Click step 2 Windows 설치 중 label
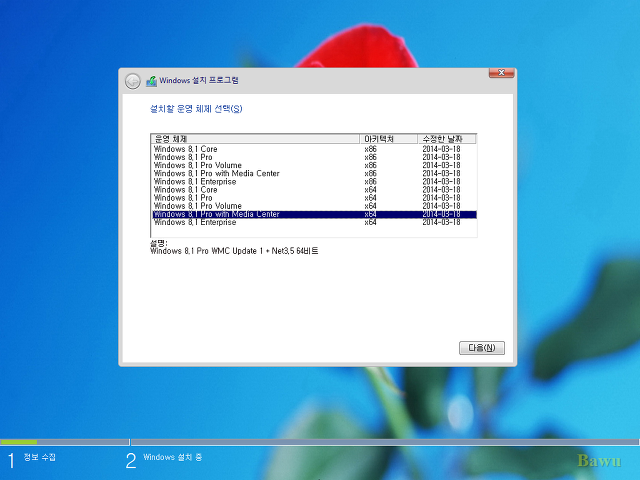Screen dimensions: 640x480 [172, 457]
